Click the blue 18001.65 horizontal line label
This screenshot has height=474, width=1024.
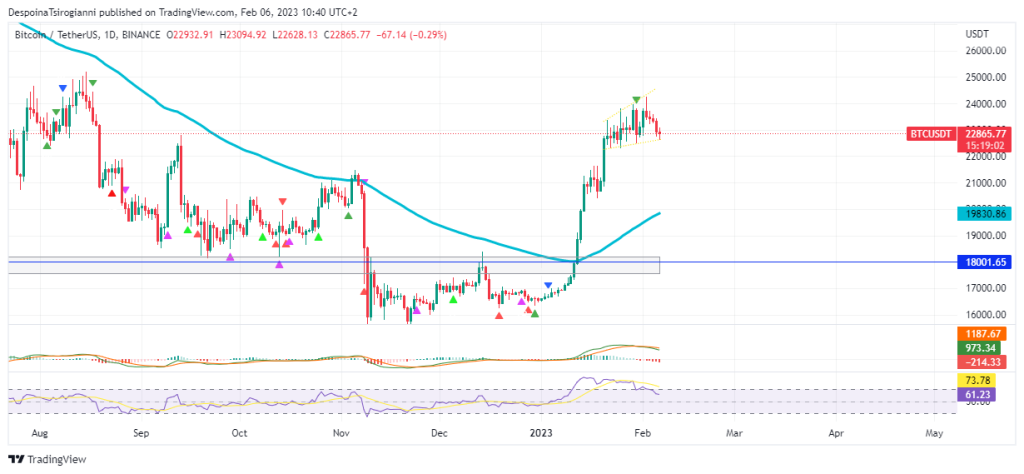(984, 262)
